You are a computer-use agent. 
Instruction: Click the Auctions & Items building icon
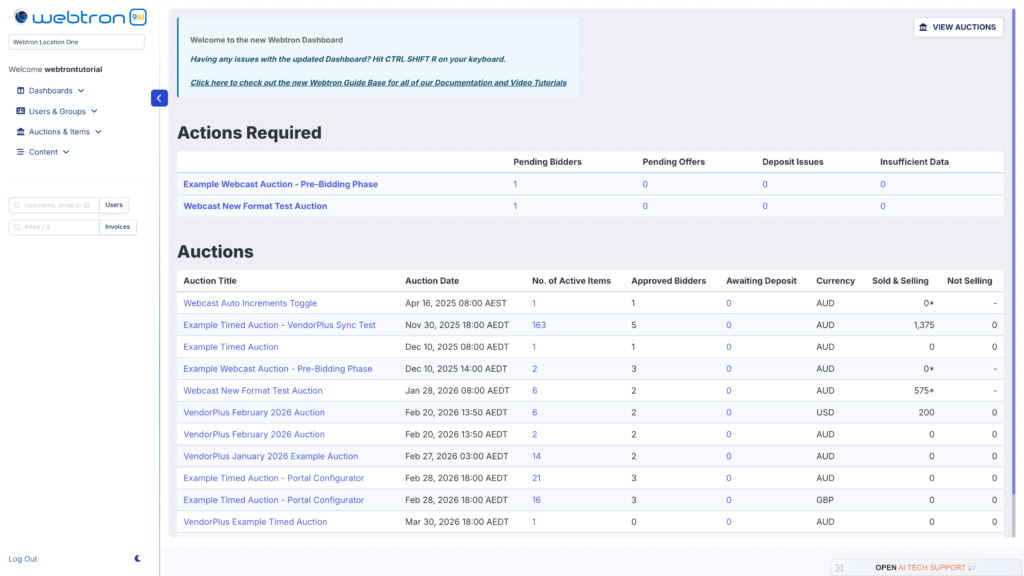21,132
